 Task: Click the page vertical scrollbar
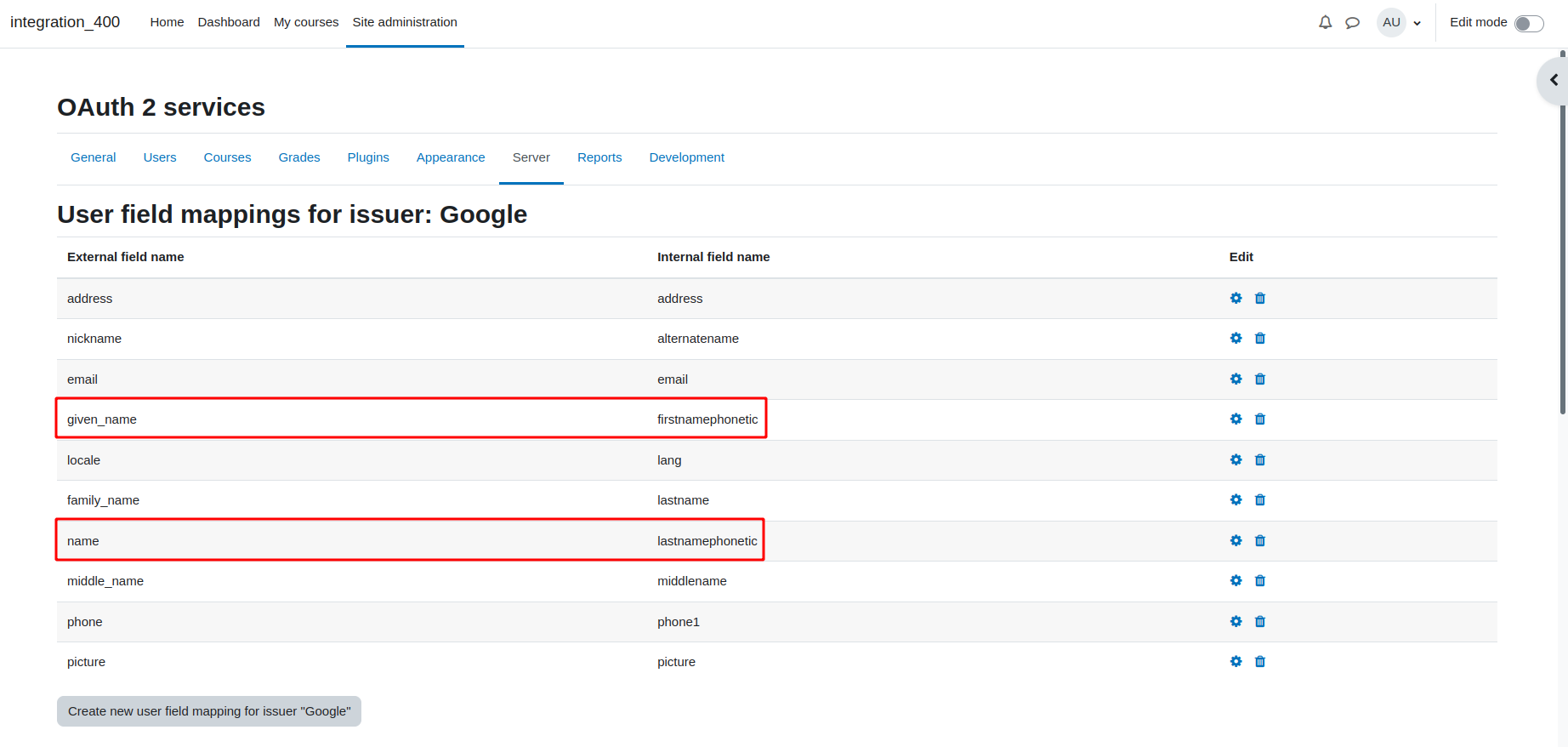tap(1563, 234)
